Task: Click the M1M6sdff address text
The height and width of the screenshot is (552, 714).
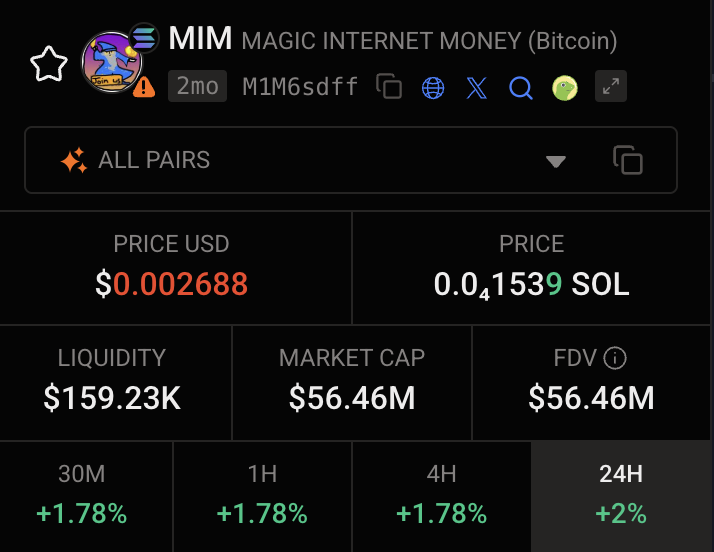Action: tap(301, 87)
